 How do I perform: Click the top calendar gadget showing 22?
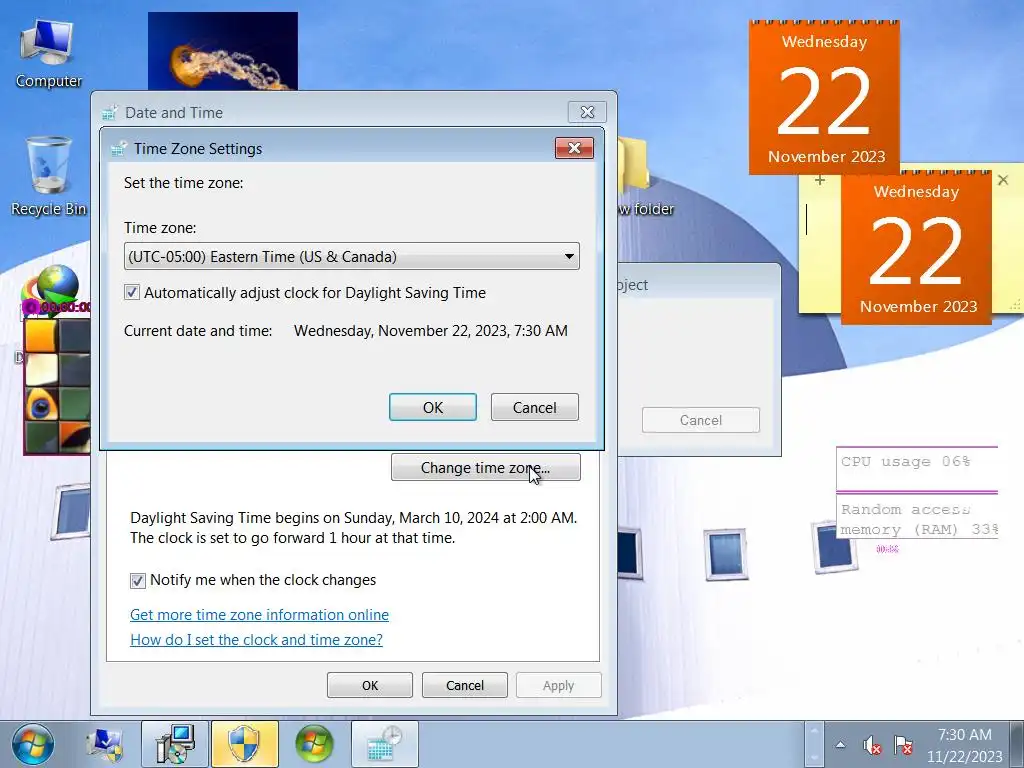824,97
